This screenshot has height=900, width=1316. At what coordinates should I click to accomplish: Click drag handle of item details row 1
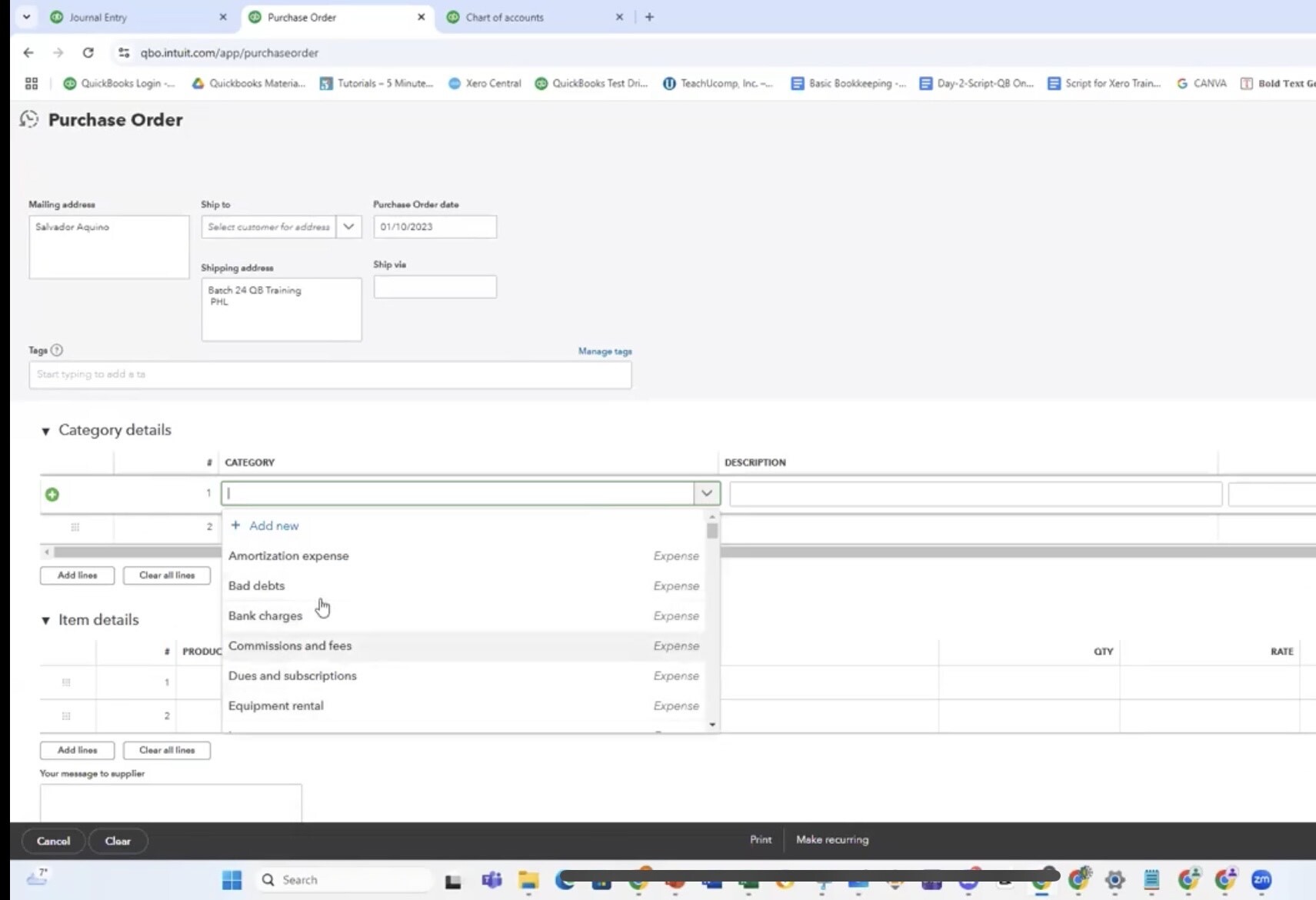coord(66,682)
